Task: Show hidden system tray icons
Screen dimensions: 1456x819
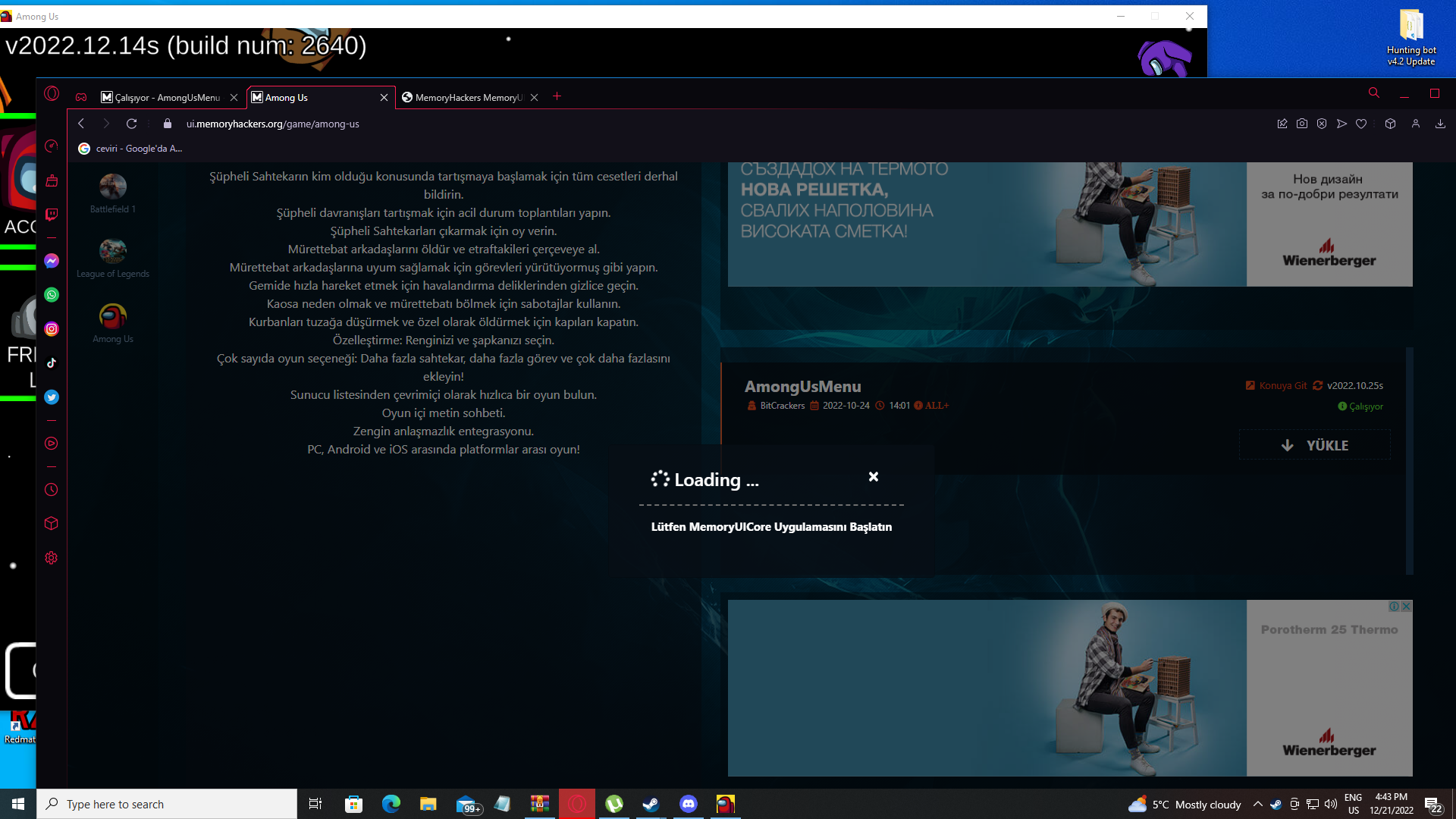Action: point(1257,804)
